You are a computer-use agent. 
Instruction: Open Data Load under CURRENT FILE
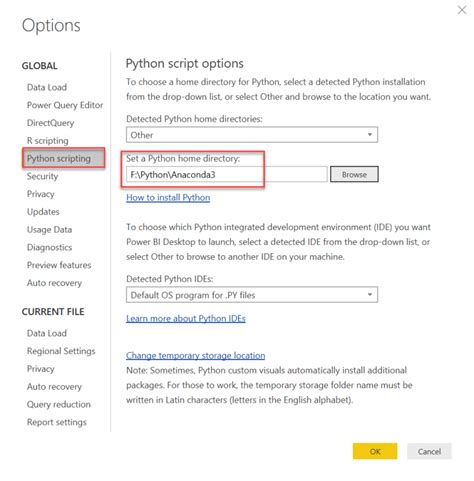[47, 333]
